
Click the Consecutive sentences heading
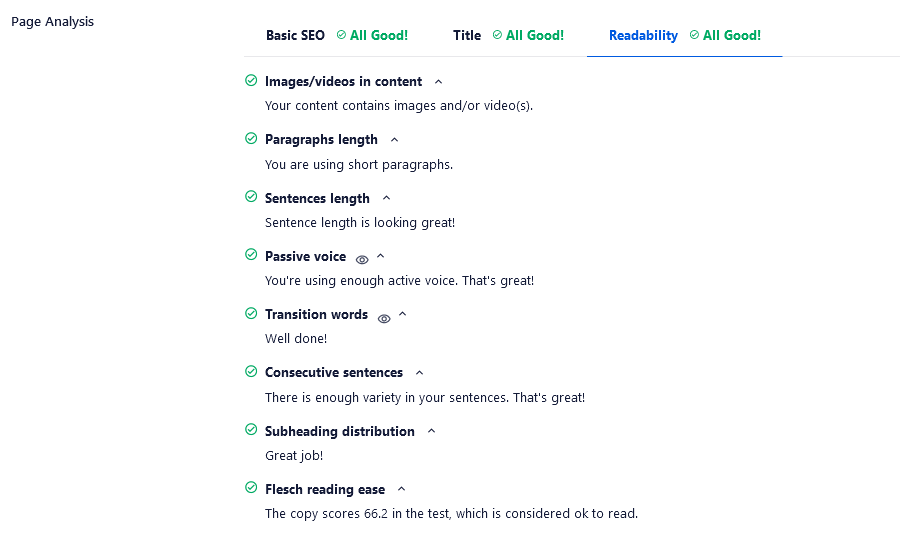(x=334, y=373)
